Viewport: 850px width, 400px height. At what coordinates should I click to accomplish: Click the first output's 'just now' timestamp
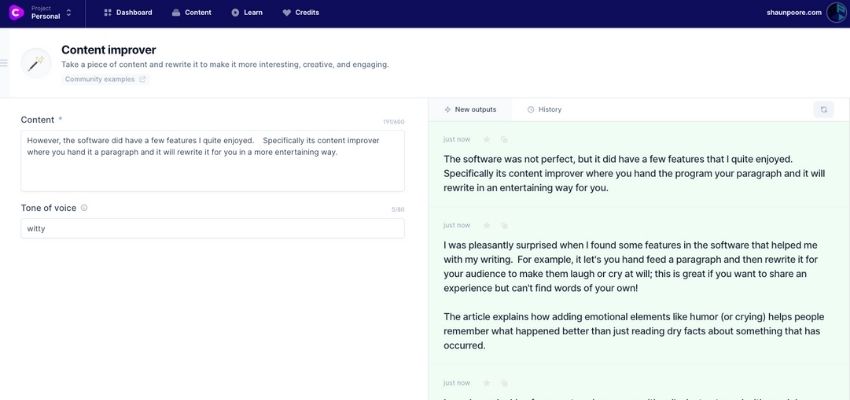[456, 139]
